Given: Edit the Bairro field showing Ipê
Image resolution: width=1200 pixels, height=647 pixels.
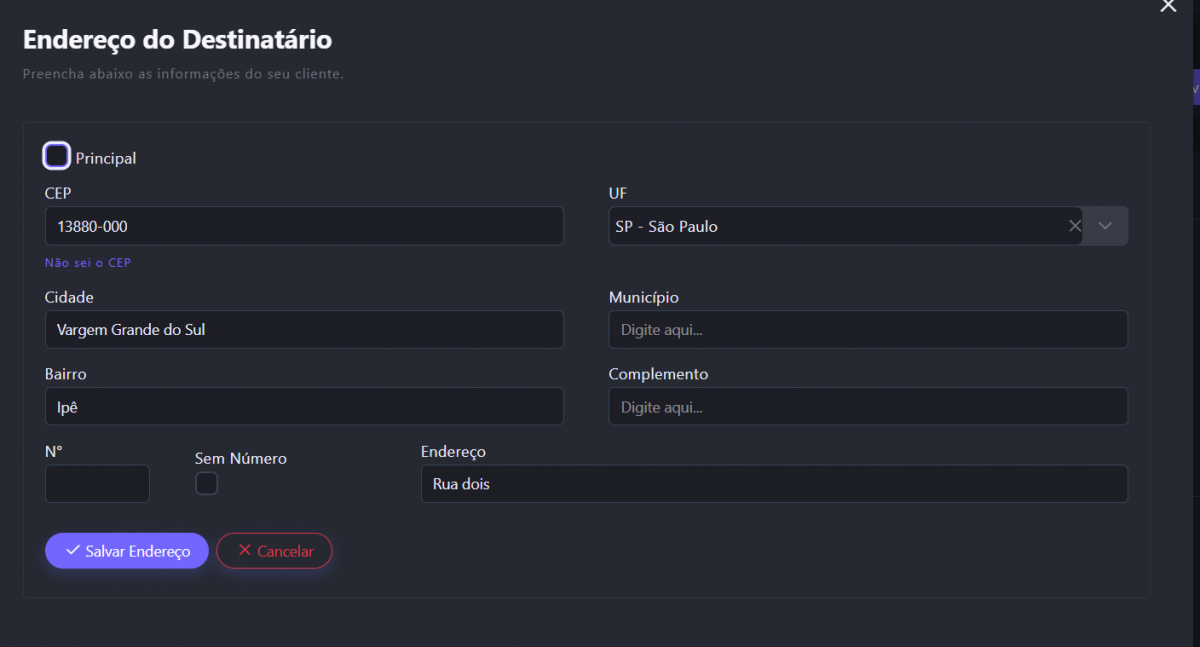Looking at the screenshot, I should point(304,406).
